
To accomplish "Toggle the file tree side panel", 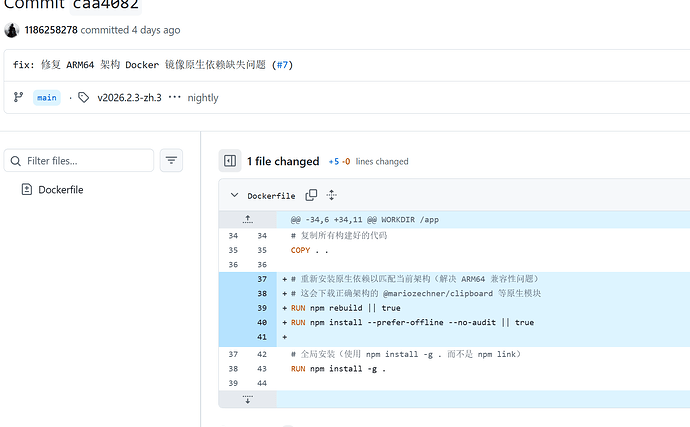I will (x=230, y=161).
